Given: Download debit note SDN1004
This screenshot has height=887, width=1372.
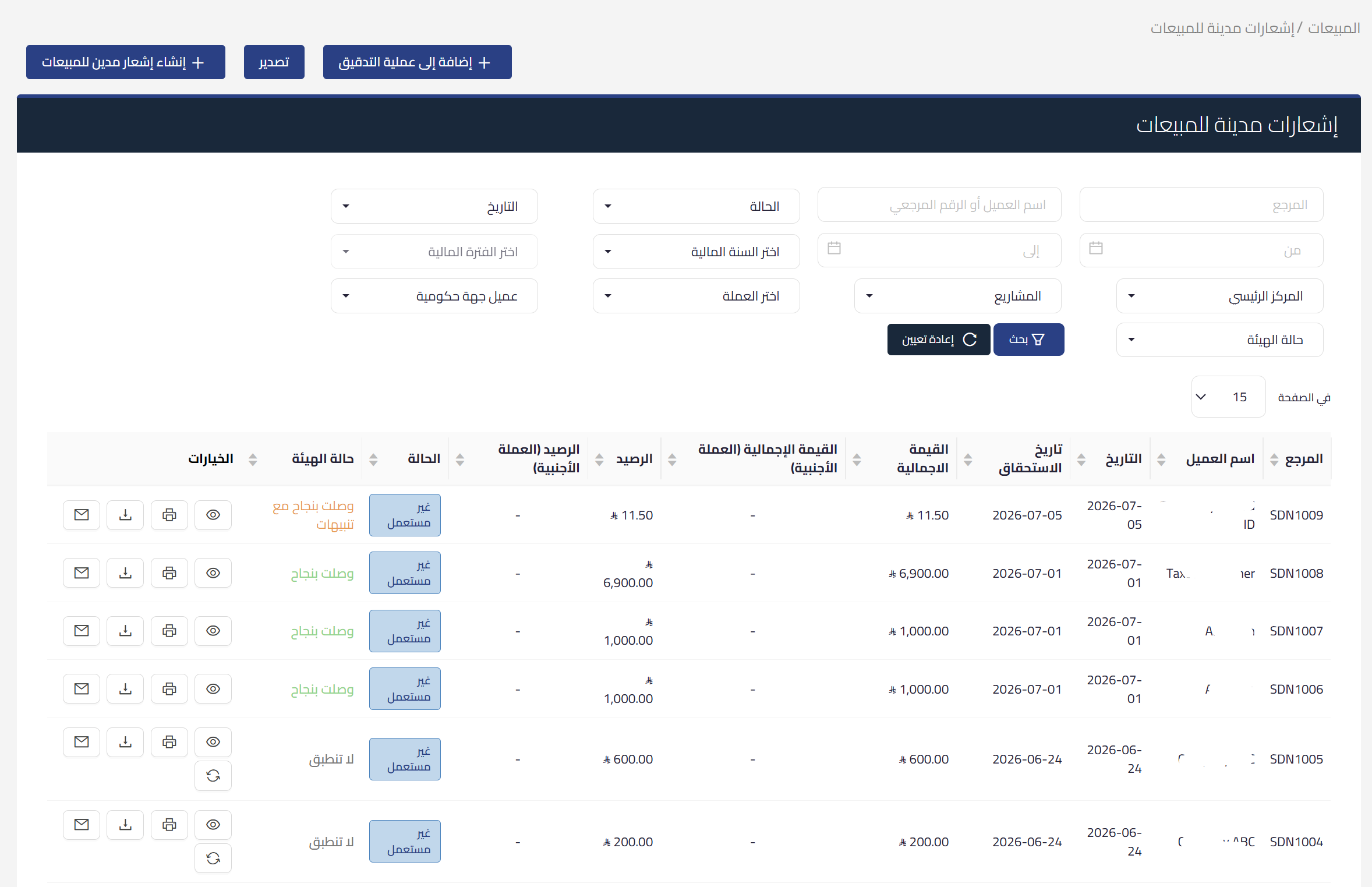Looking at the screenshot, I should (x=125, y=825).
